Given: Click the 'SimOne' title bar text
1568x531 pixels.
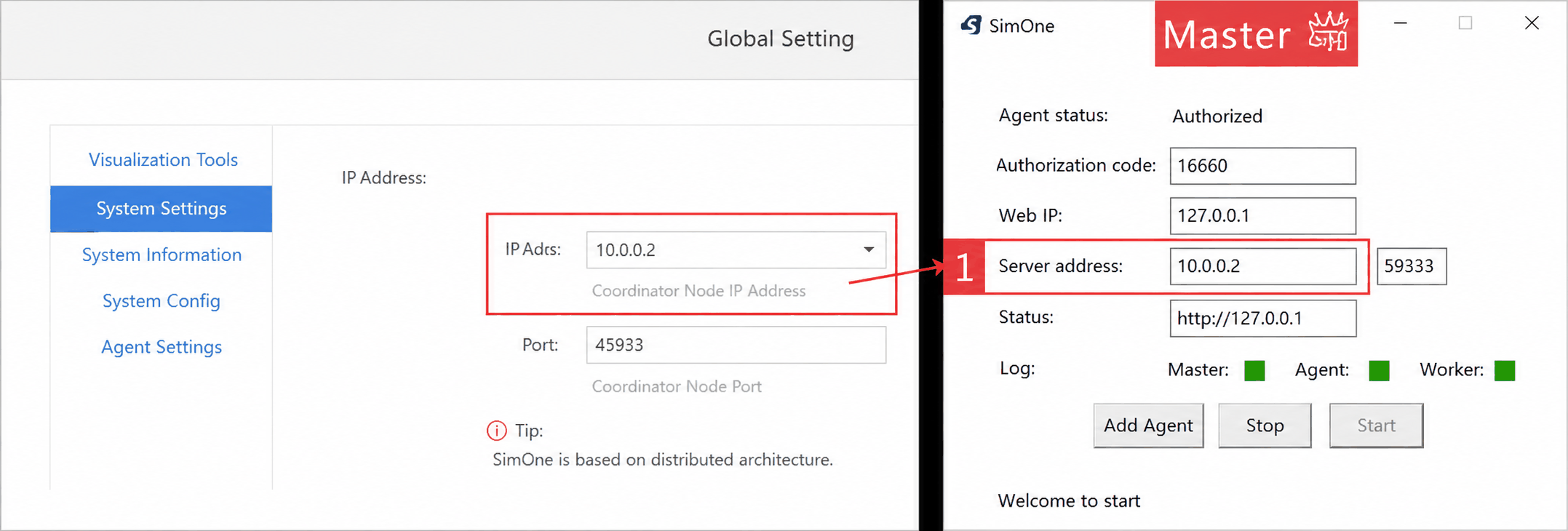Looking at the screenshot, I should (x=1022, y=26).
